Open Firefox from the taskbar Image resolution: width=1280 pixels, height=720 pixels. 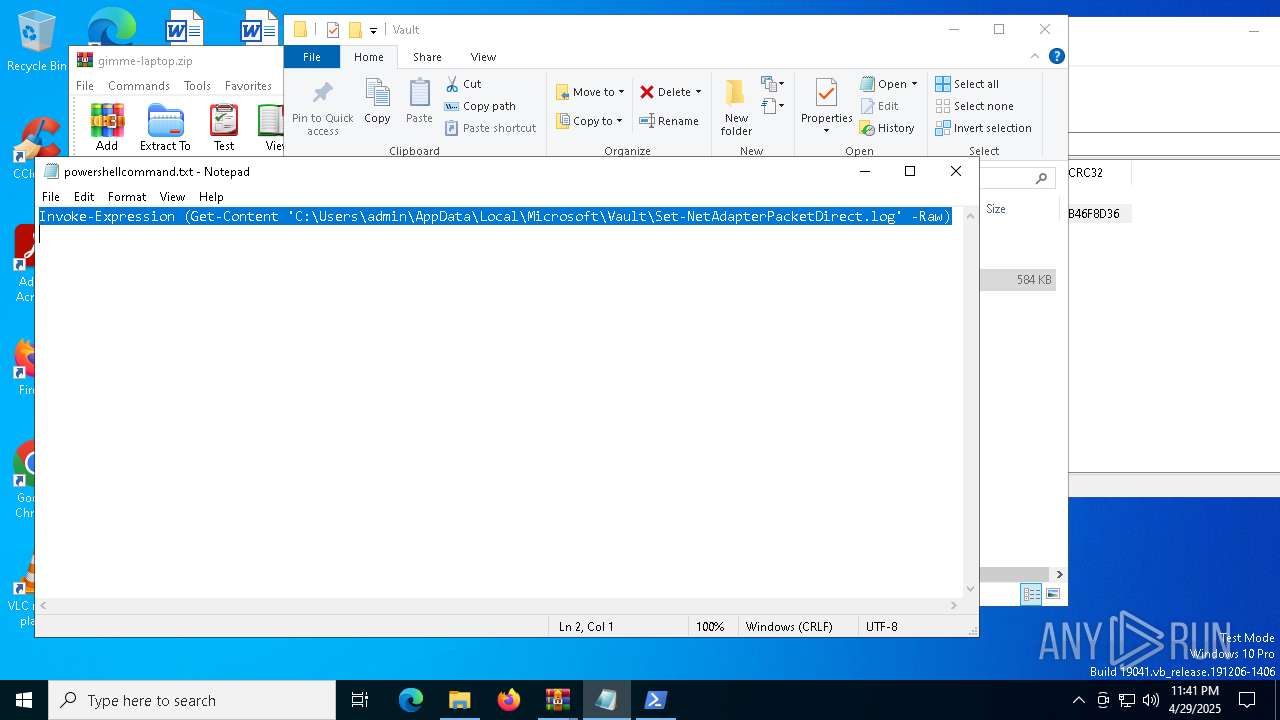[x=509, y=700]
